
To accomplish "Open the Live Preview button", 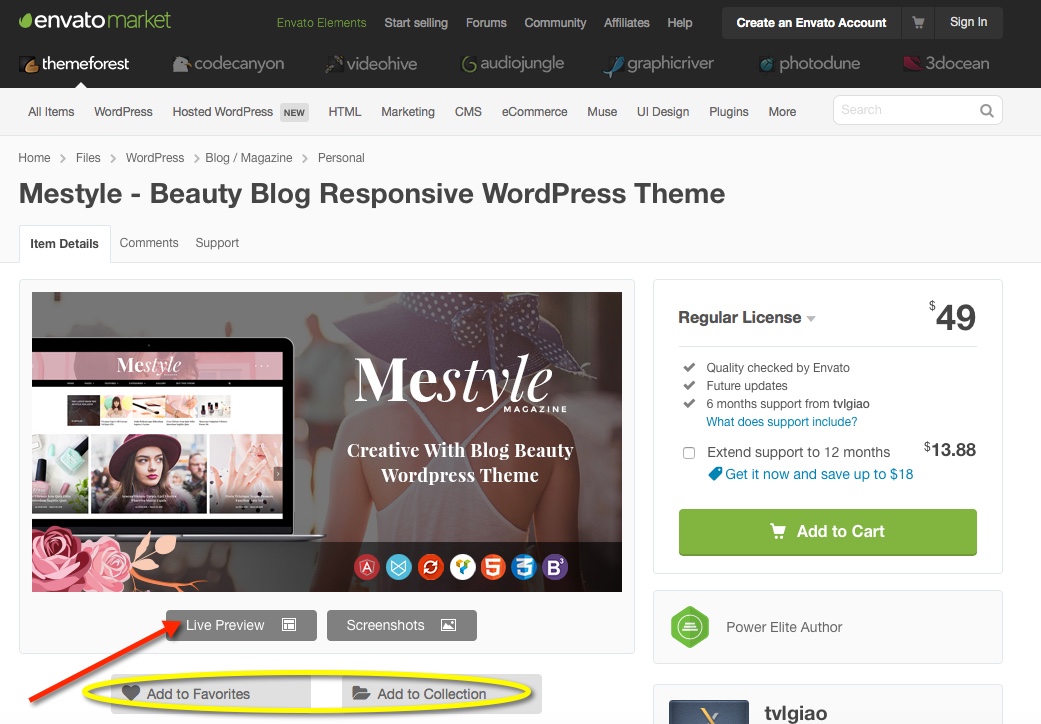I will tap(241, 625).
